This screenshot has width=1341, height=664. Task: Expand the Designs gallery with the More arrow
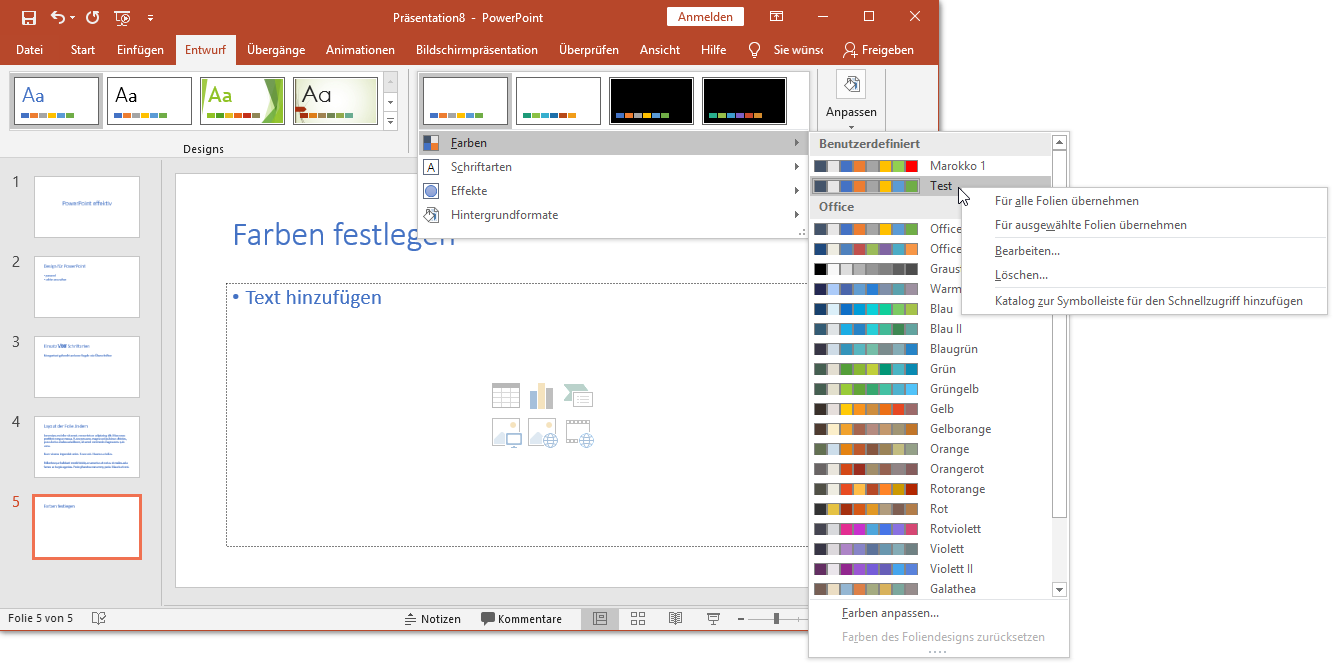390,121
